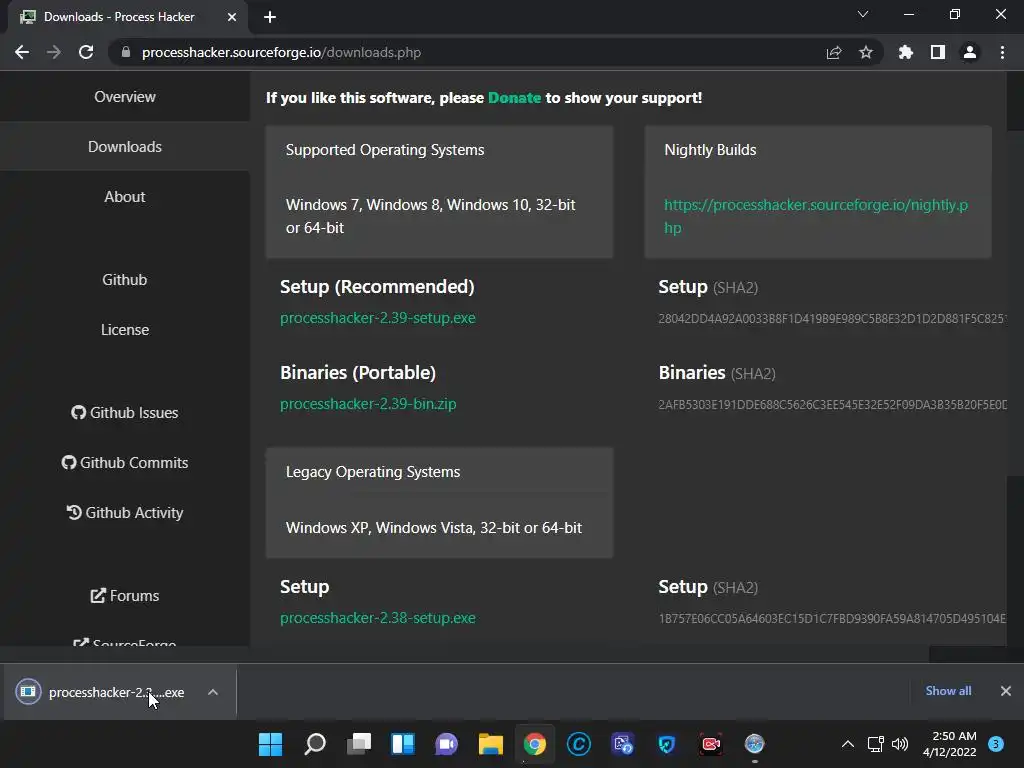
Task: Open the Chat taskbar icon
Action: [x=447, y=744]
